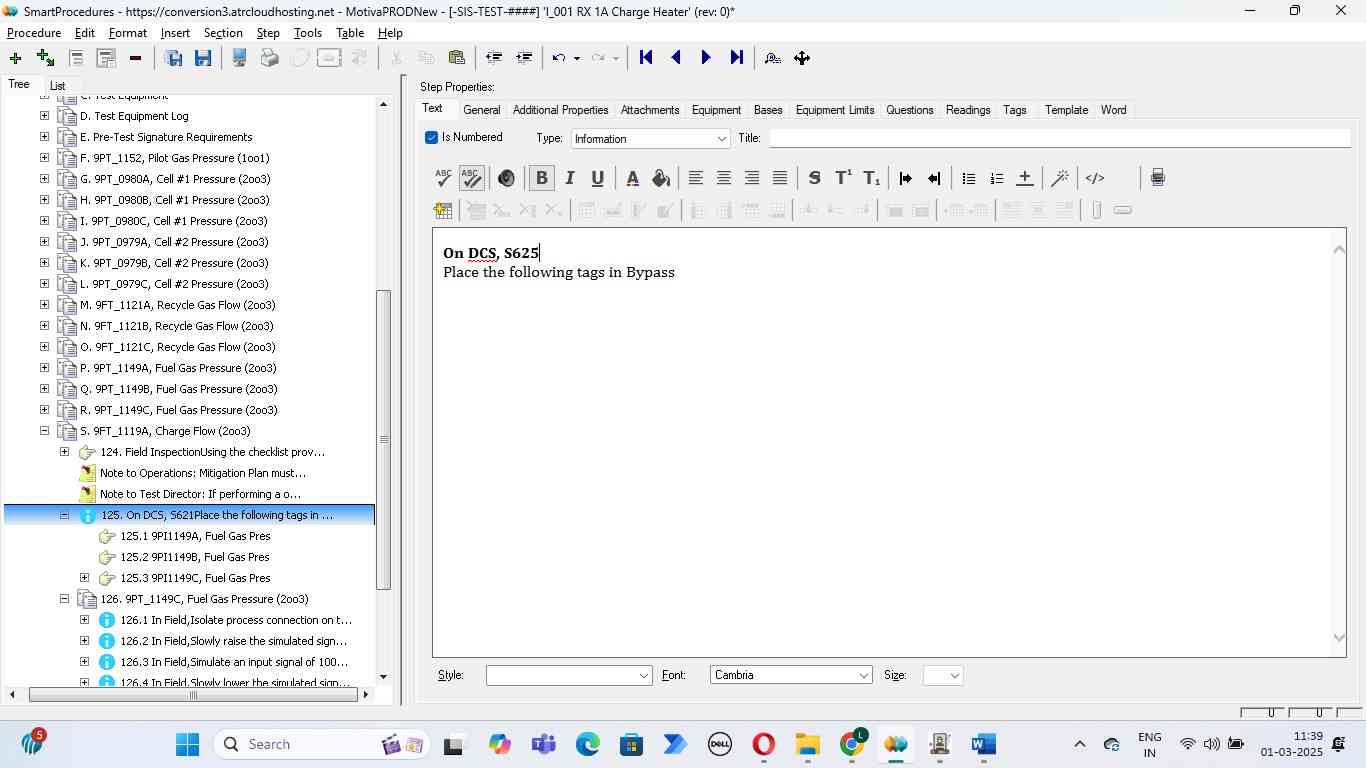This screenshot has width=1366, height=768.
Task: Open the Font dropdown showing Cambria
Action: 790,675
